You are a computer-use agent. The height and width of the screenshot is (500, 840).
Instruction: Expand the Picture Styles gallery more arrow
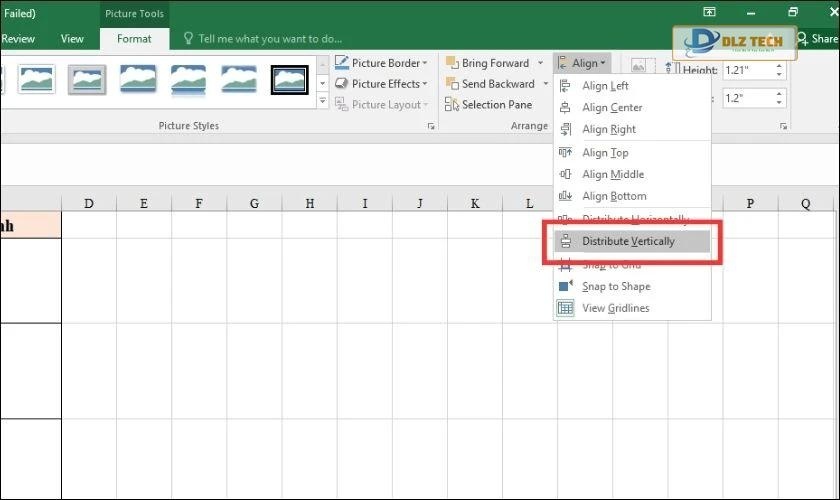point(322,101)
